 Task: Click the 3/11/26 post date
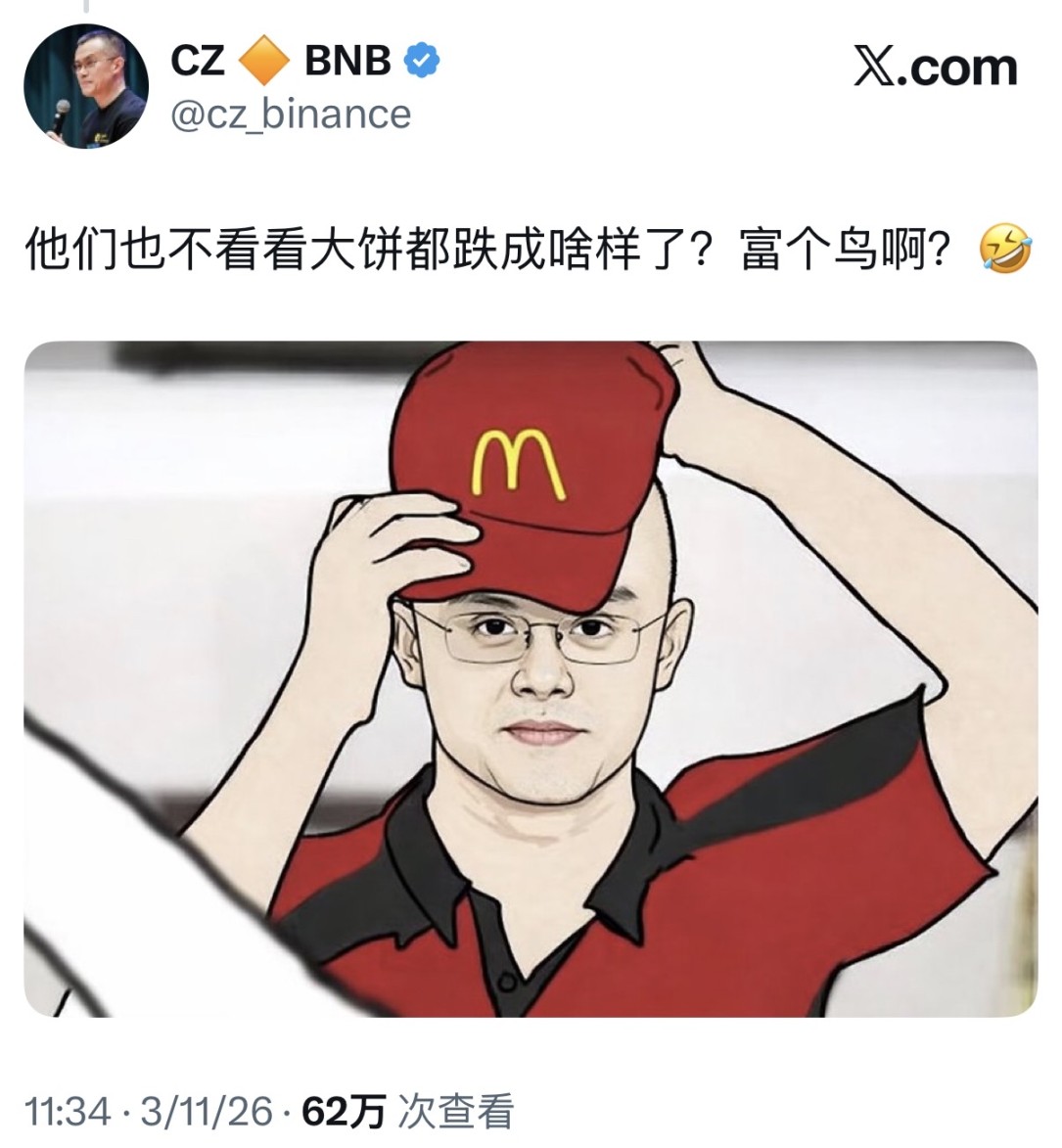click(207, 1111)
